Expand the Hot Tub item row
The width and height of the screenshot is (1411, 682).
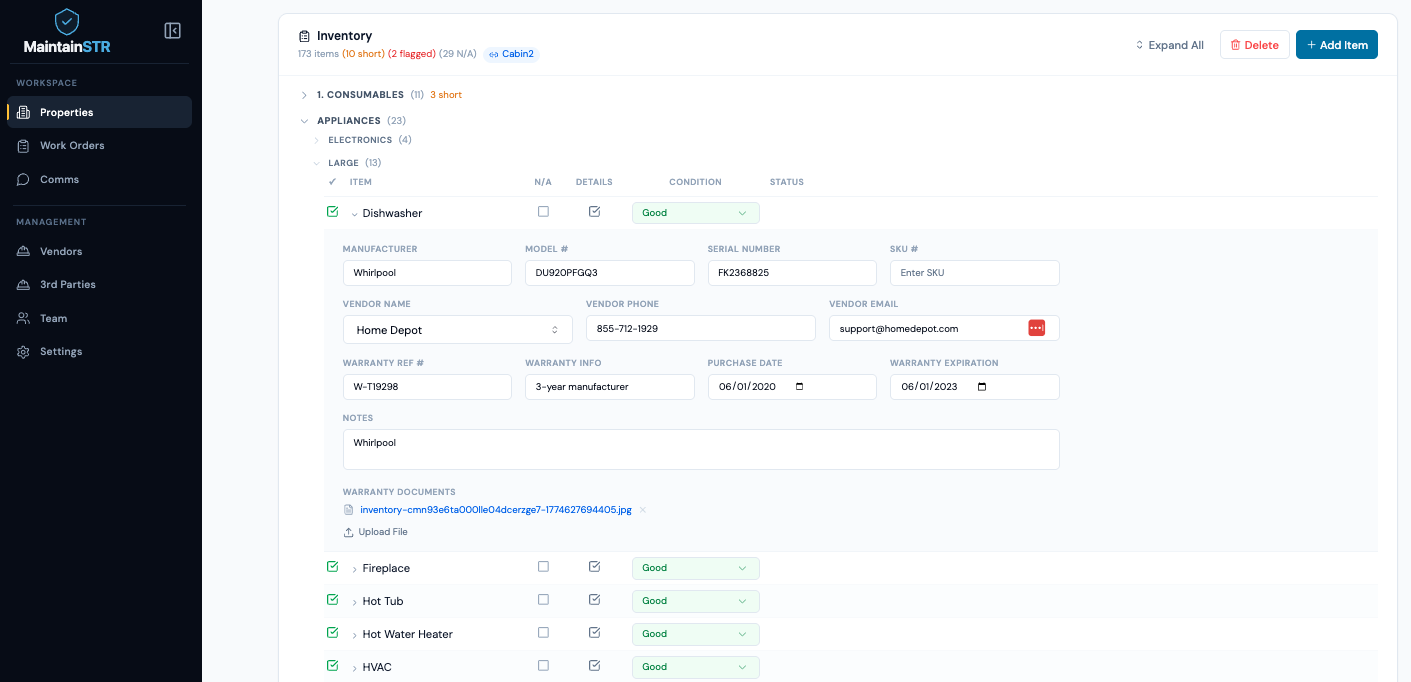(354, 602)
